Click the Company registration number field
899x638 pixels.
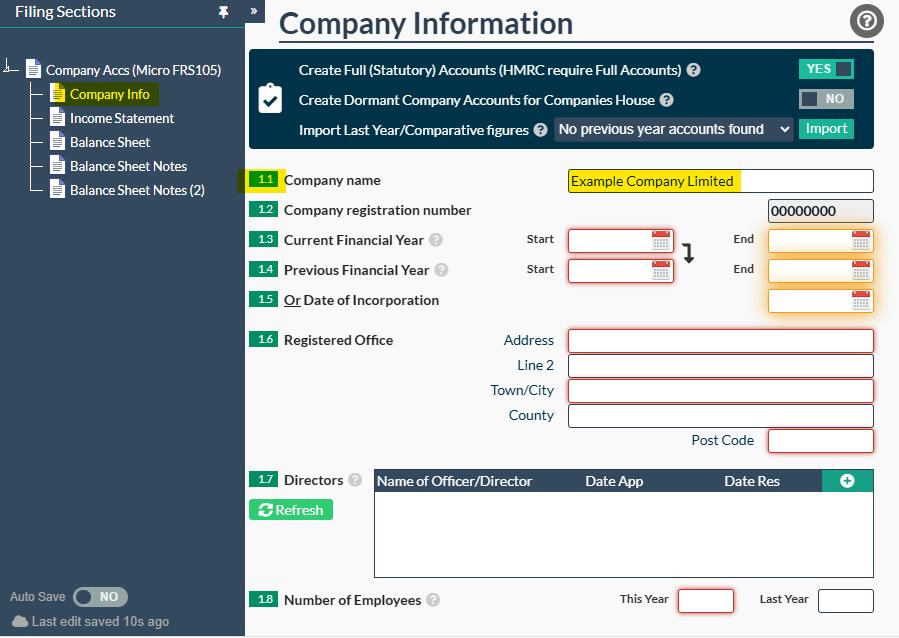click(x=820, y=211)
